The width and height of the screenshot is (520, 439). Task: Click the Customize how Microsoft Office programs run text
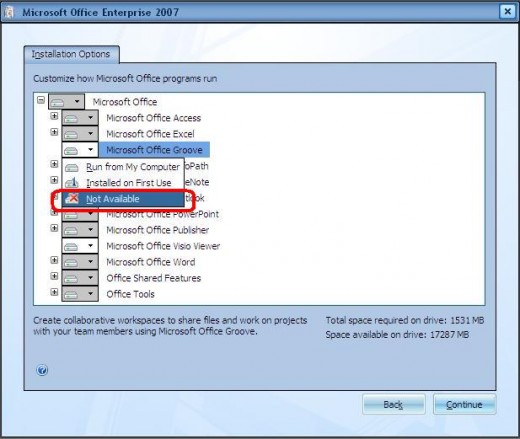click(125, 79)
